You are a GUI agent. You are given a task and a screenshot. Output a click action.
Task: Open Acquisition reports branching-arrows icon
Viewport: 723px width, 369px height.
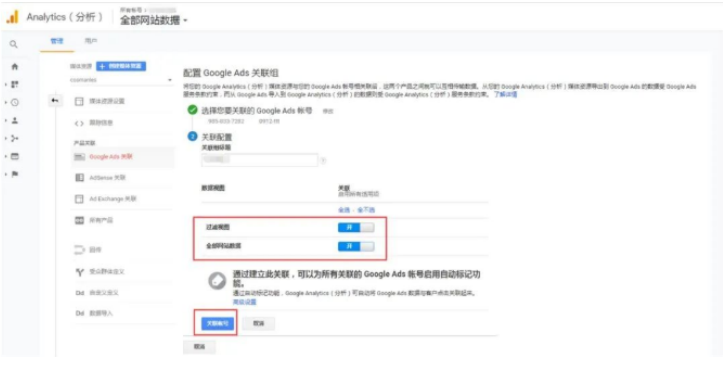tap(15, 138)
